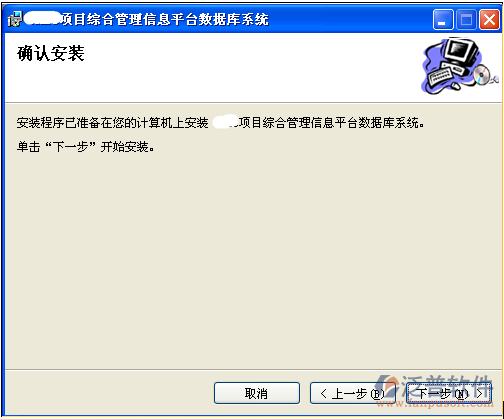Click the 泛普软件 watermark logo
The image size is (504, 419).
coord(435,386)
